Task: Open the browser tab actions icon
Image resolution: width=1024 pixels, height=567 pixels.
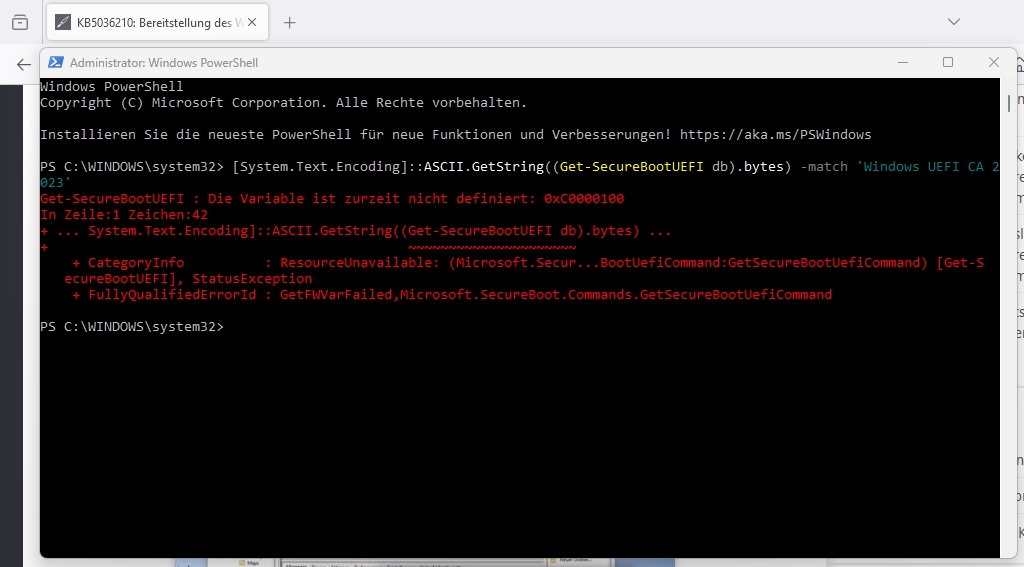Action: (20, 22)
